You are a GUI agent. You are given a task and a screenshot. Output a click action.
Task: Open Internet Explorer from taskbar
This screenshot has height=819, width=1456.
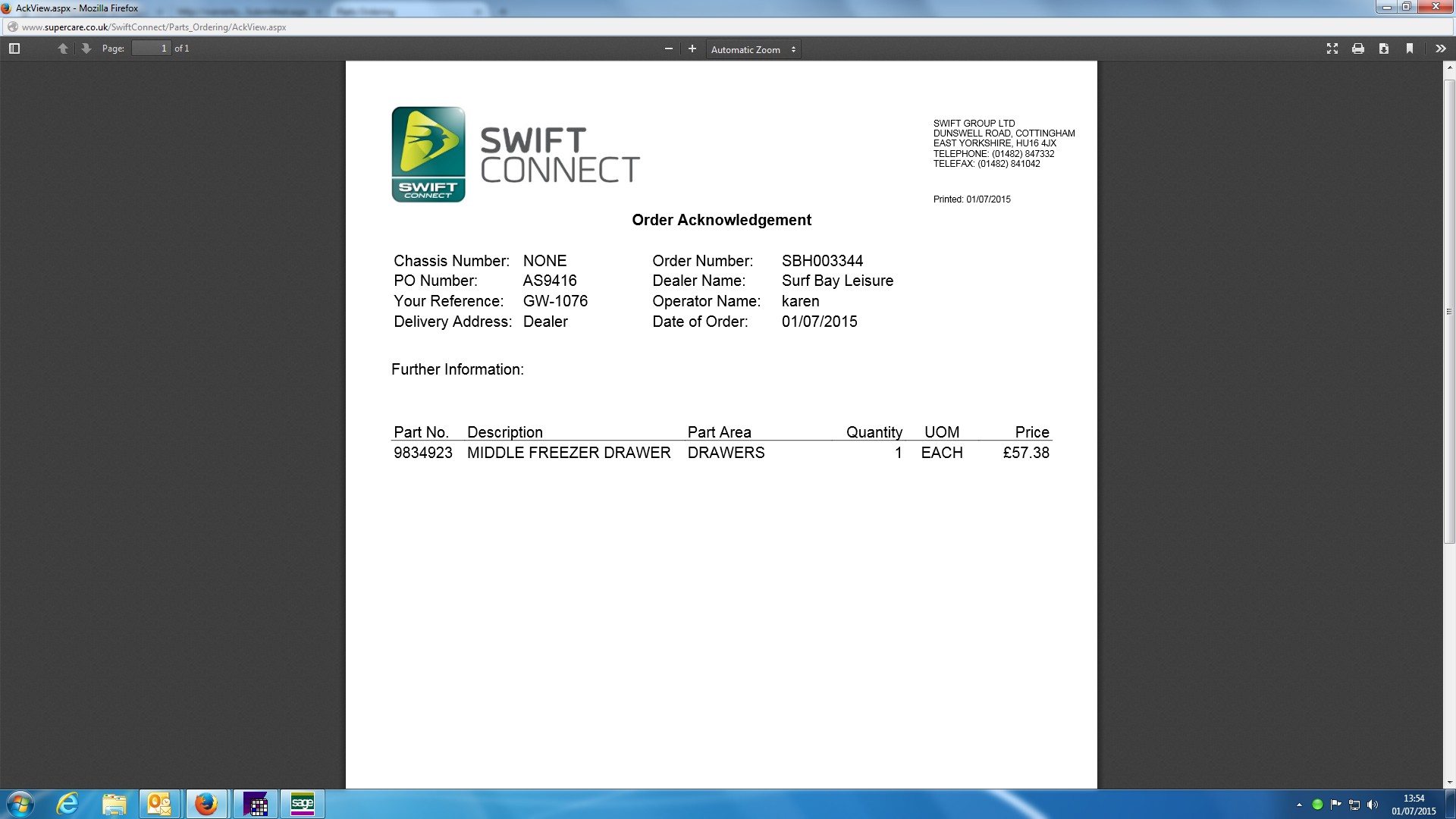[68, 804]
